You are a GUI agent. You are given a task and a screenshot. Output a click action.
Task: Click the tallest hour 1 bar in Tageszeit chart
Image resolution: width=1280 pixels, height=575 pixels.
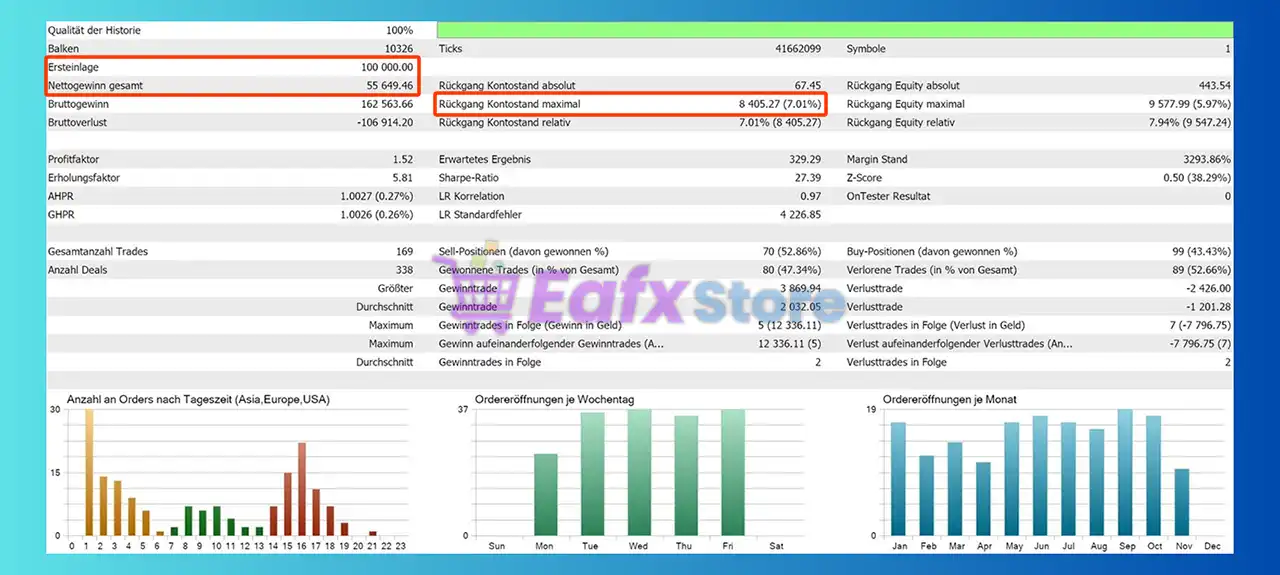click(88, 472)
